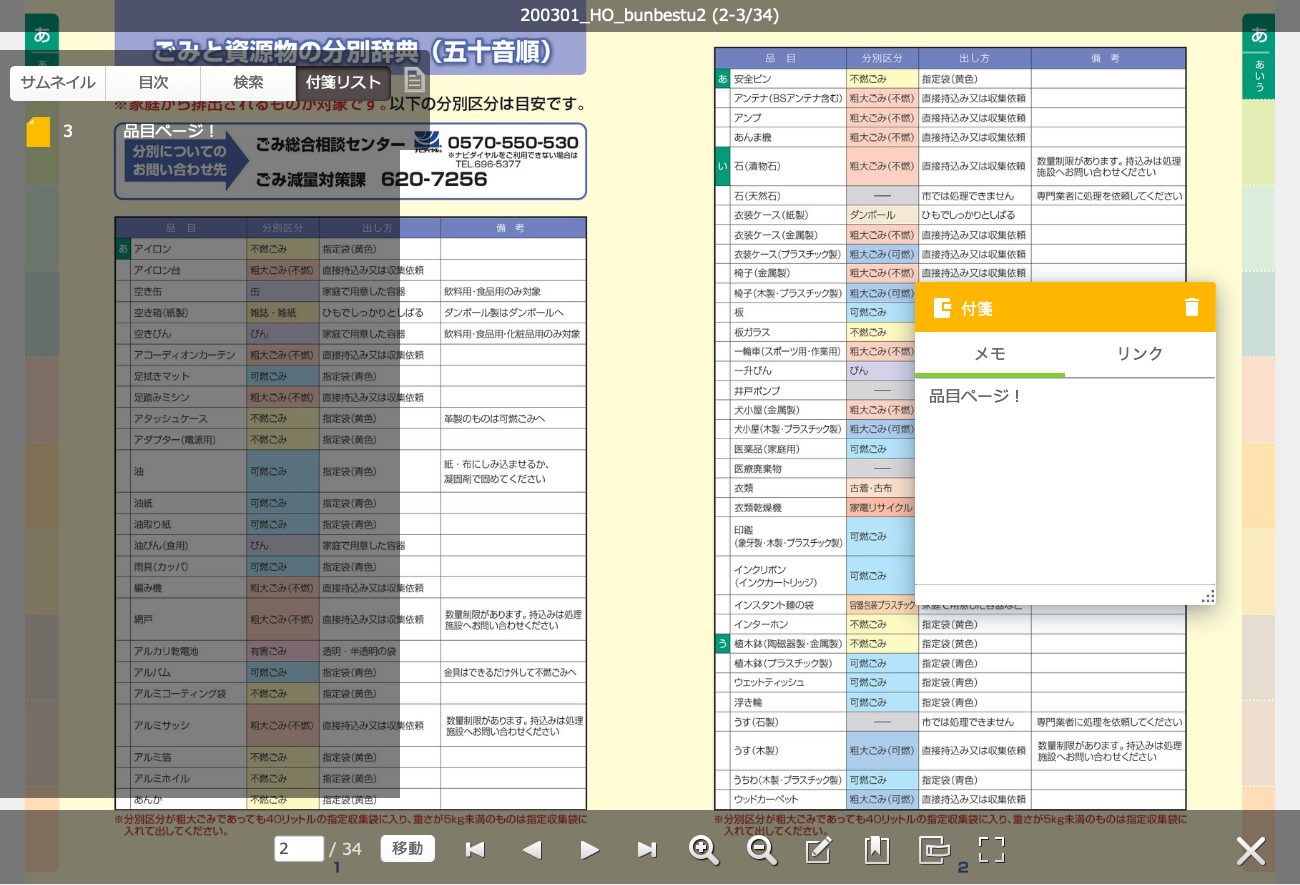The height and width of the screenshot is (885, 1300).
Task: Close the viewer with the X icon
Action: [1251, 851]
